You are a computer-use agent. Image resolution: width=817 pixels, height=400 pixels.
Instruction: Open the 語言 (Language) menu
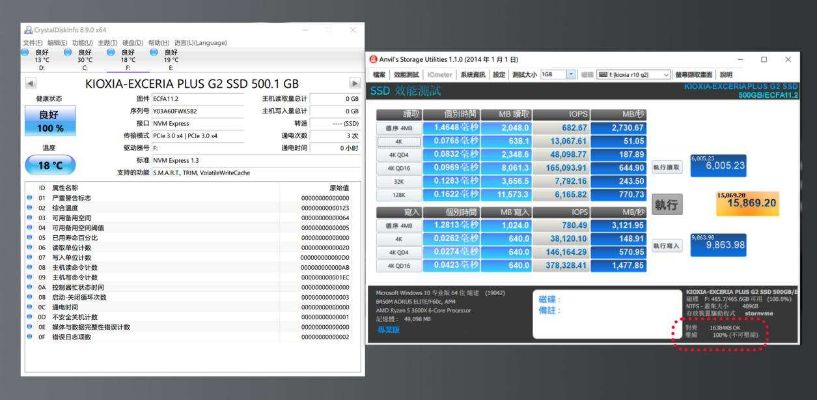point(200,42)
